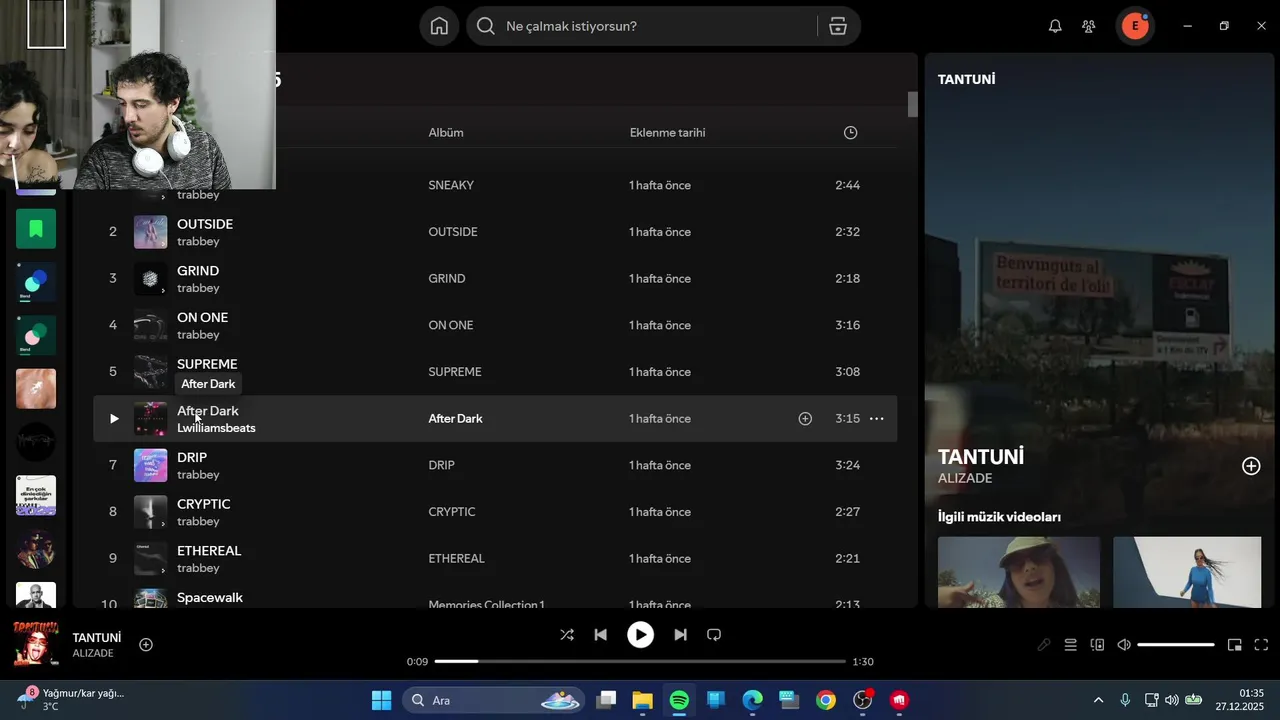Open the play queue
1280x720 pixels.
click(x=1070, y=645)
